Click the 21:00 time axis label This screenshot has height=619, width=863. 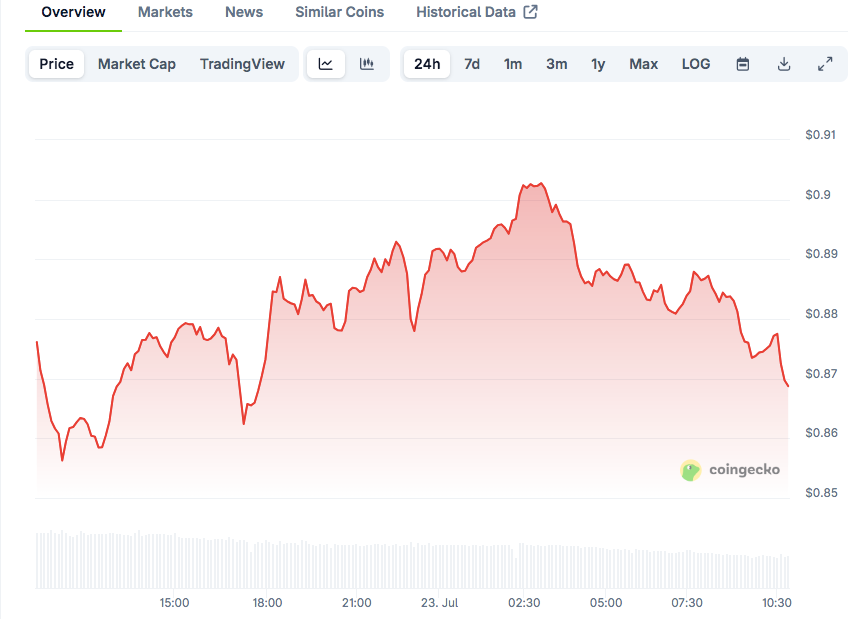(357, 603)
